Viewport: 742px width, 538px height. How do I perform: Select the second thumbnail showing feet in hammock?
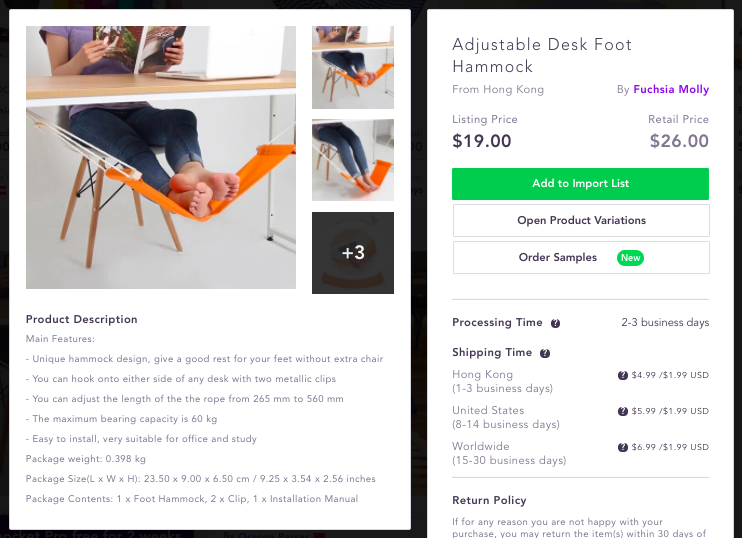353,160
